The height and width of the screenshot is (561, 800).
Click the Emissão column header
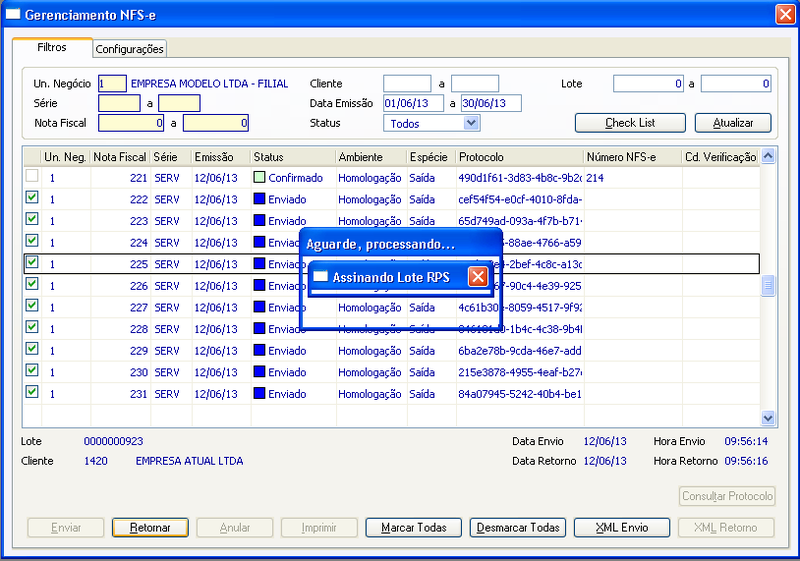pyautogui.click(x=221, y=157)
